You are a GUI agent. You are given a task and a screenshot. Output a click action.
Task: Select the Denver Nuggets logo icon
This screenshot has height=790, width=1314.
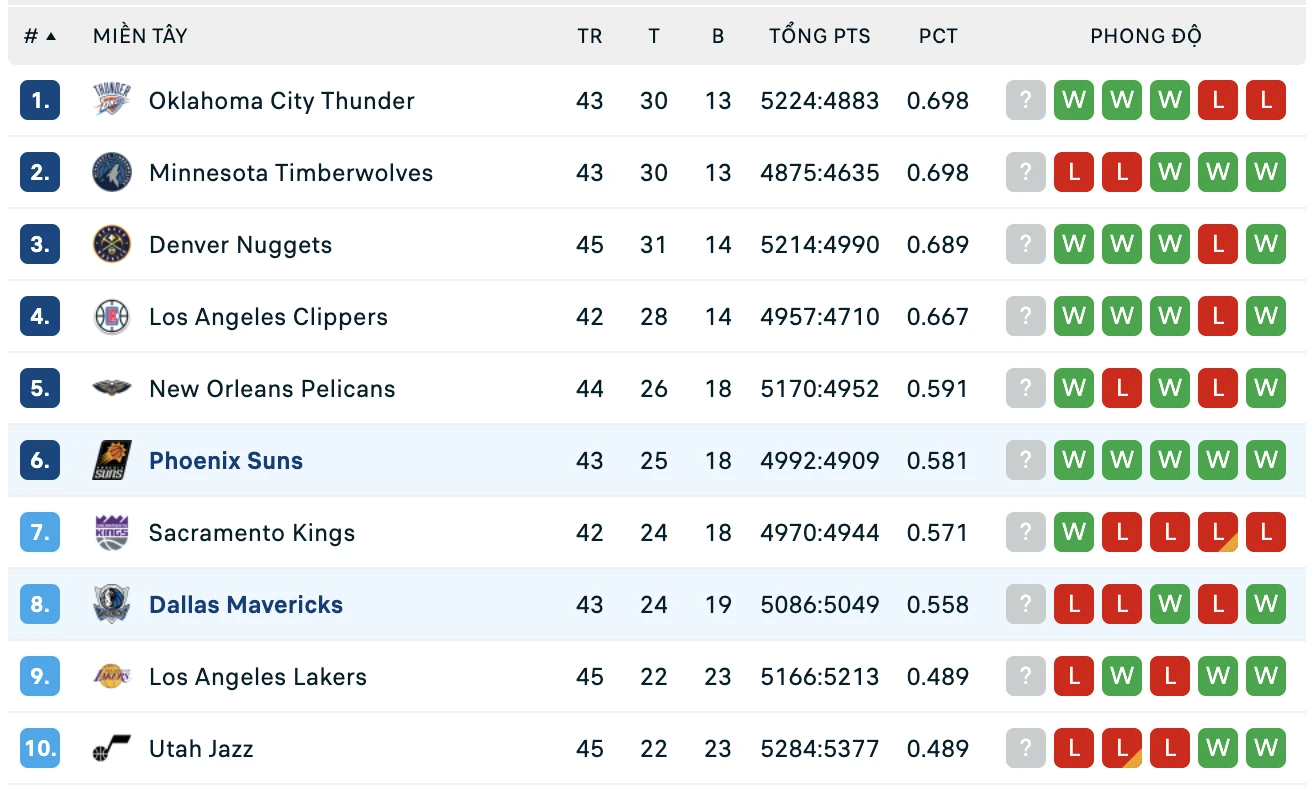point(111,244)
